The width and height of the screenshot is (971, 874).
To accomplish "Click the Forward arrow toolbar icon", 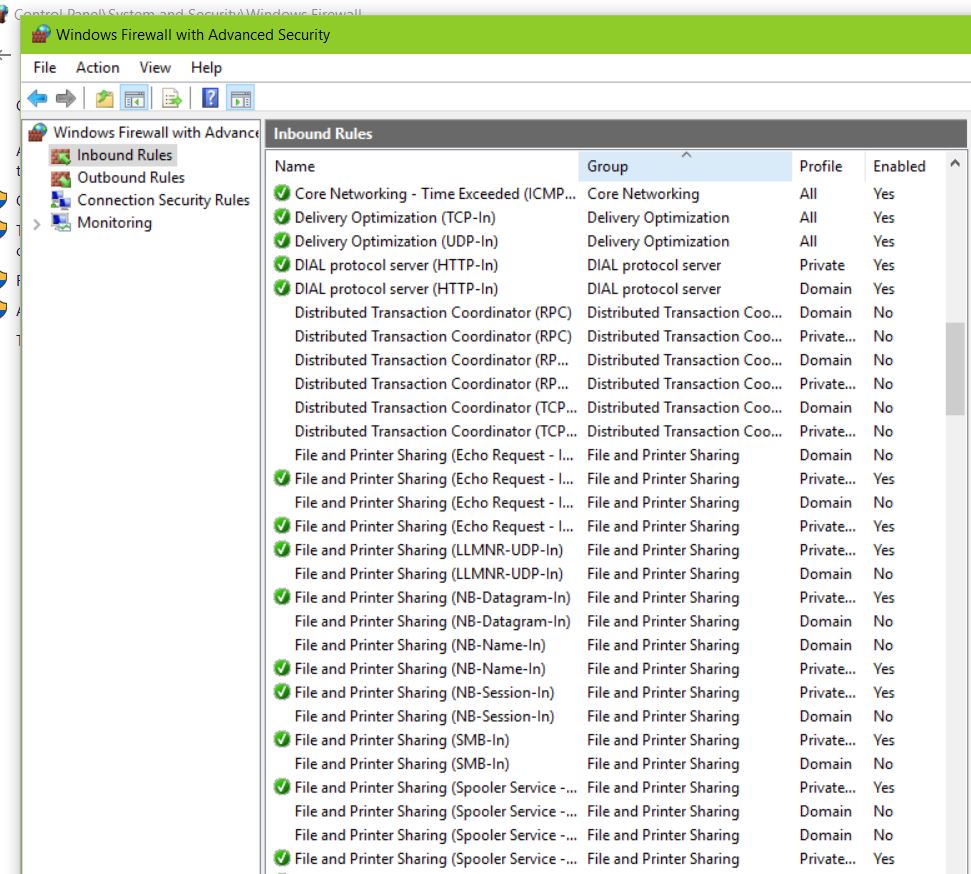I will (65, 98).
